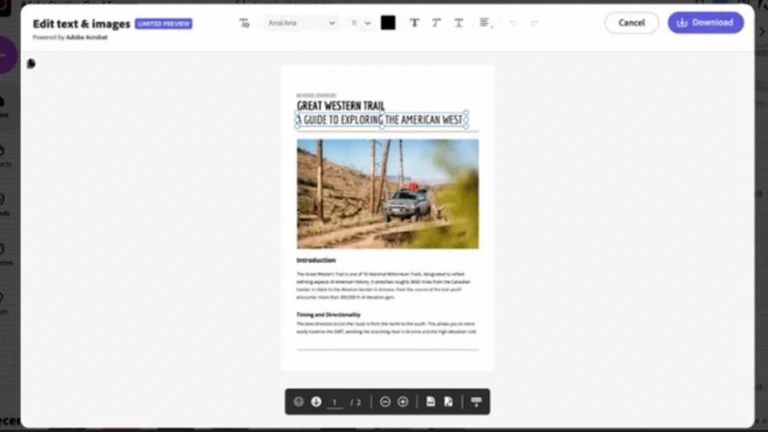Go to the next page
768x432 pixels.
(x=316, y=402)
